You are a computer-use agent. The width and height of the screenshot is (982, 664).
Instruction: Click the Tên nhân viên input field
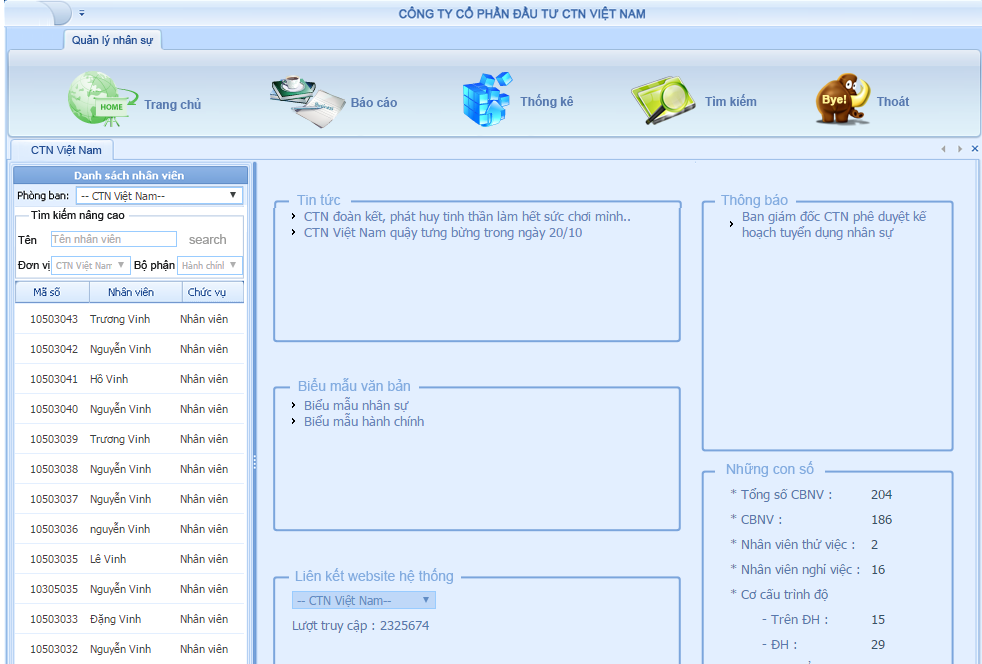point(113,239)
